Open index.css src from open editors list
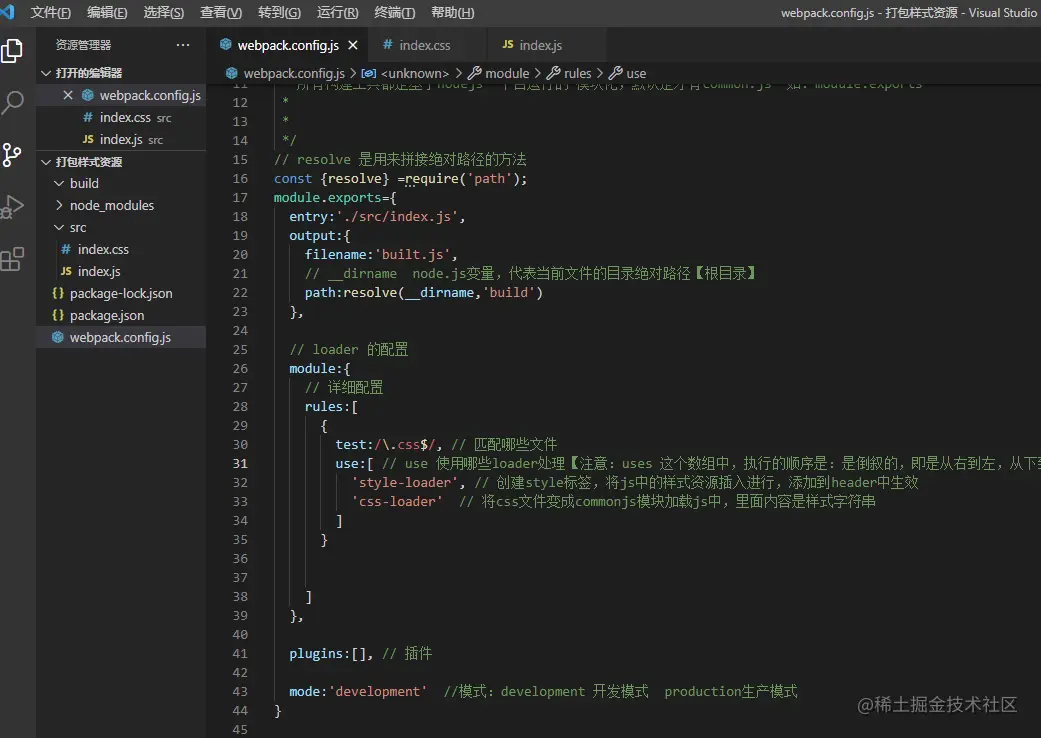The image size is (1041, 738). pos(121,117)
